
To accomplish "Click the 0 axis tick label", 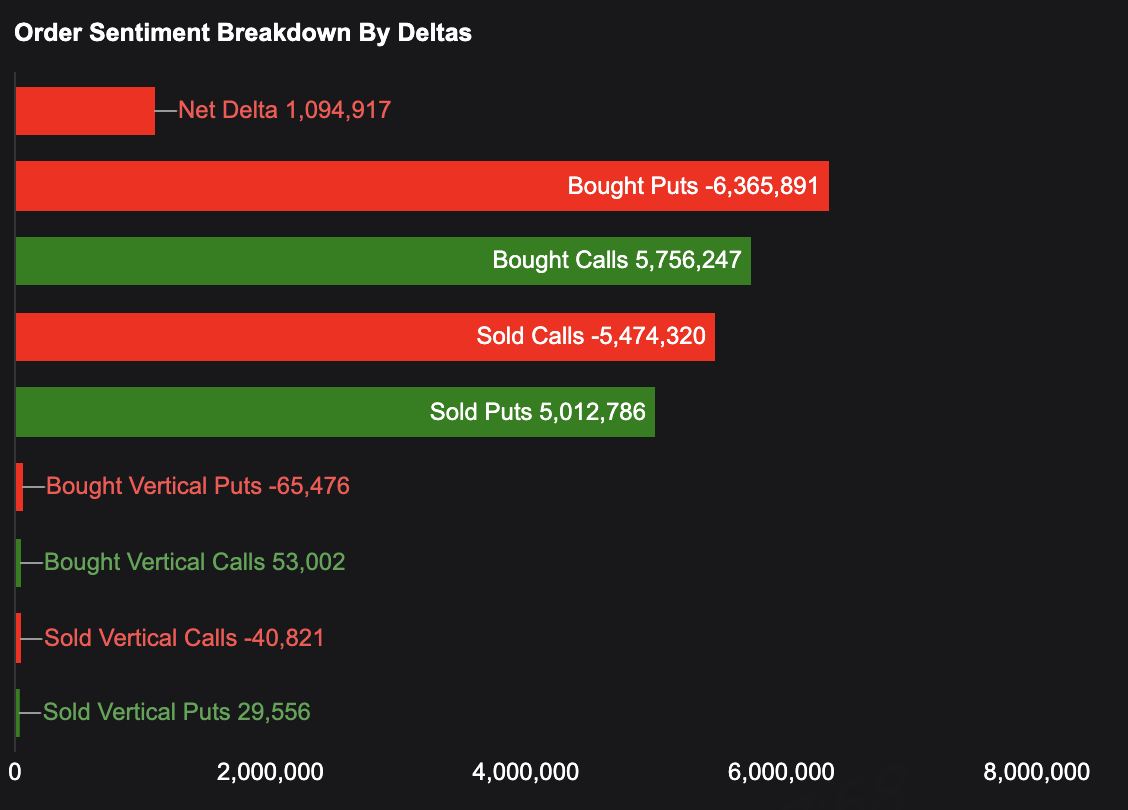I will pyautogui.click(x=15, y=772).
